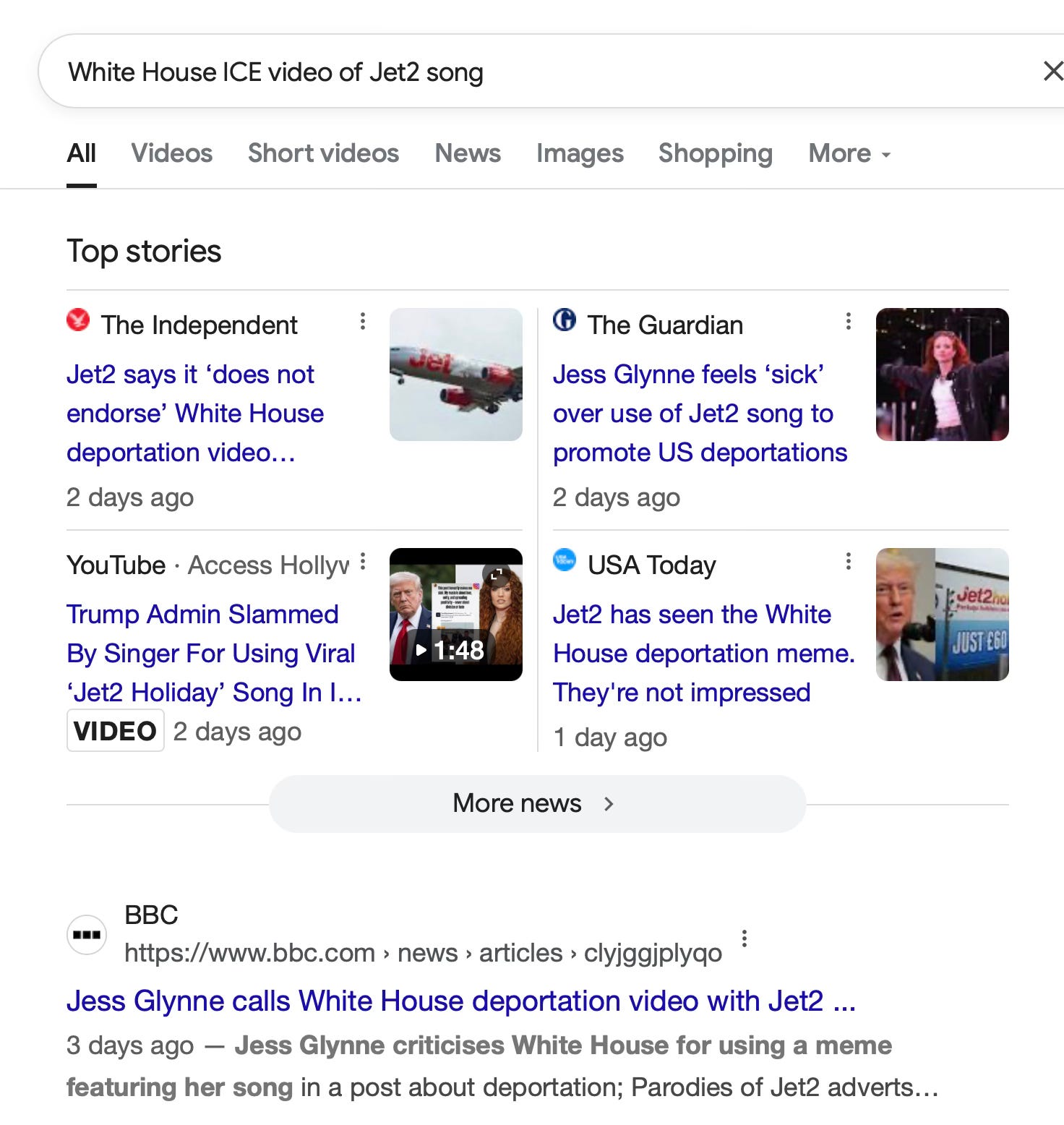Click 'YouTube · Access Hollyw' source label
The height and width of the screenshot is (1125, 1064).
point(208,565)
